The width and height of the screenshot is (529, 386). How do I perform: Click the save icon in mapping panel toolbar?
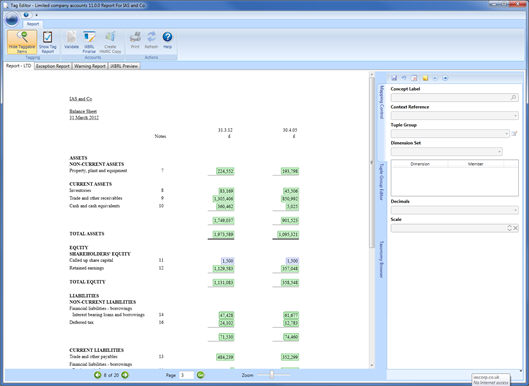coord(394,78)
